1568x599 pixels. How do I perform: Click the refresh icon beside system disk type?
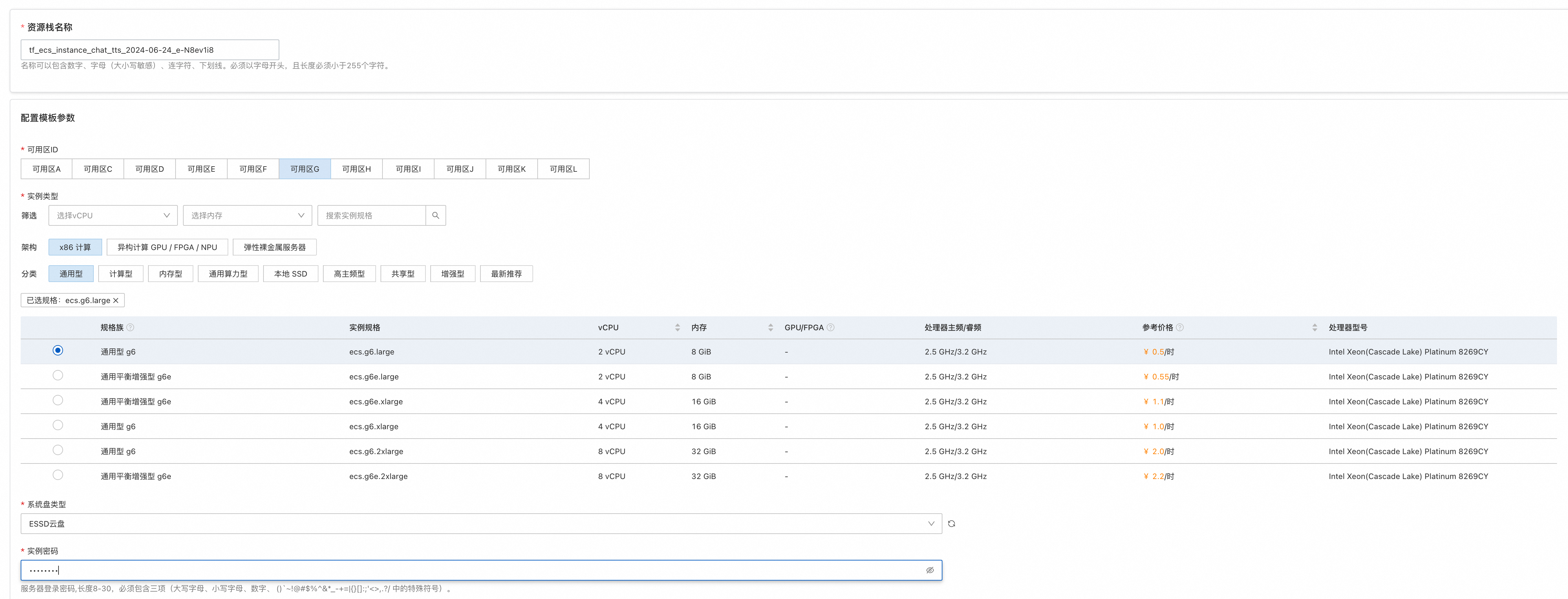click(x=951, y=524)
